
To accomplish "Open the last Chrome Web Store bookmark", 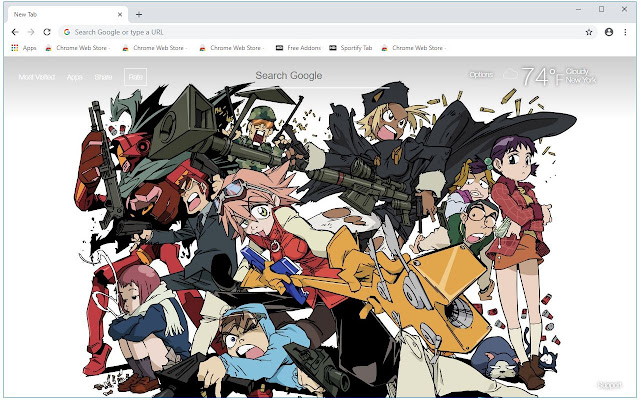I will click(413, 48).
